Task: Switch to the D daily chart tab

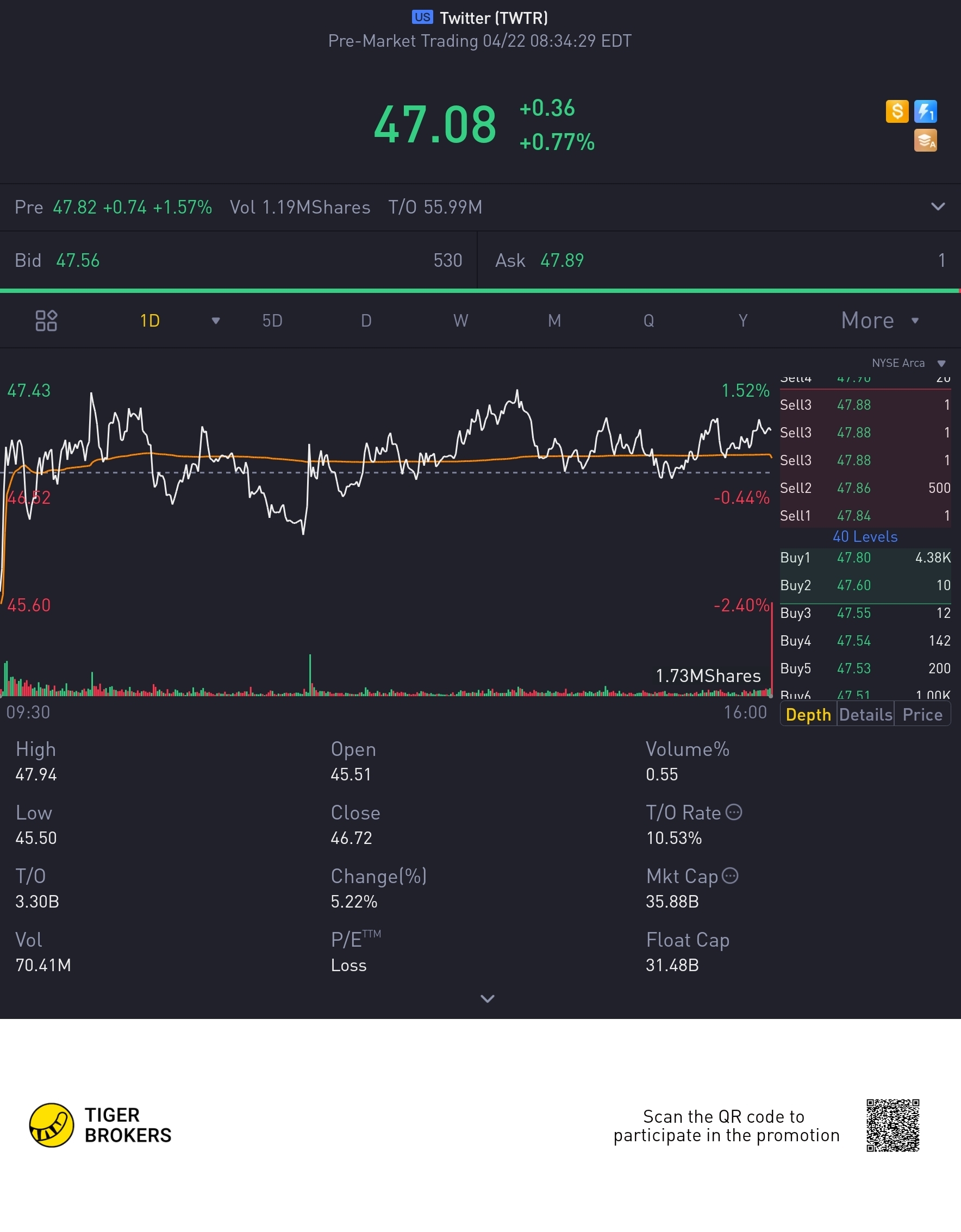Action: click(366, 321)
